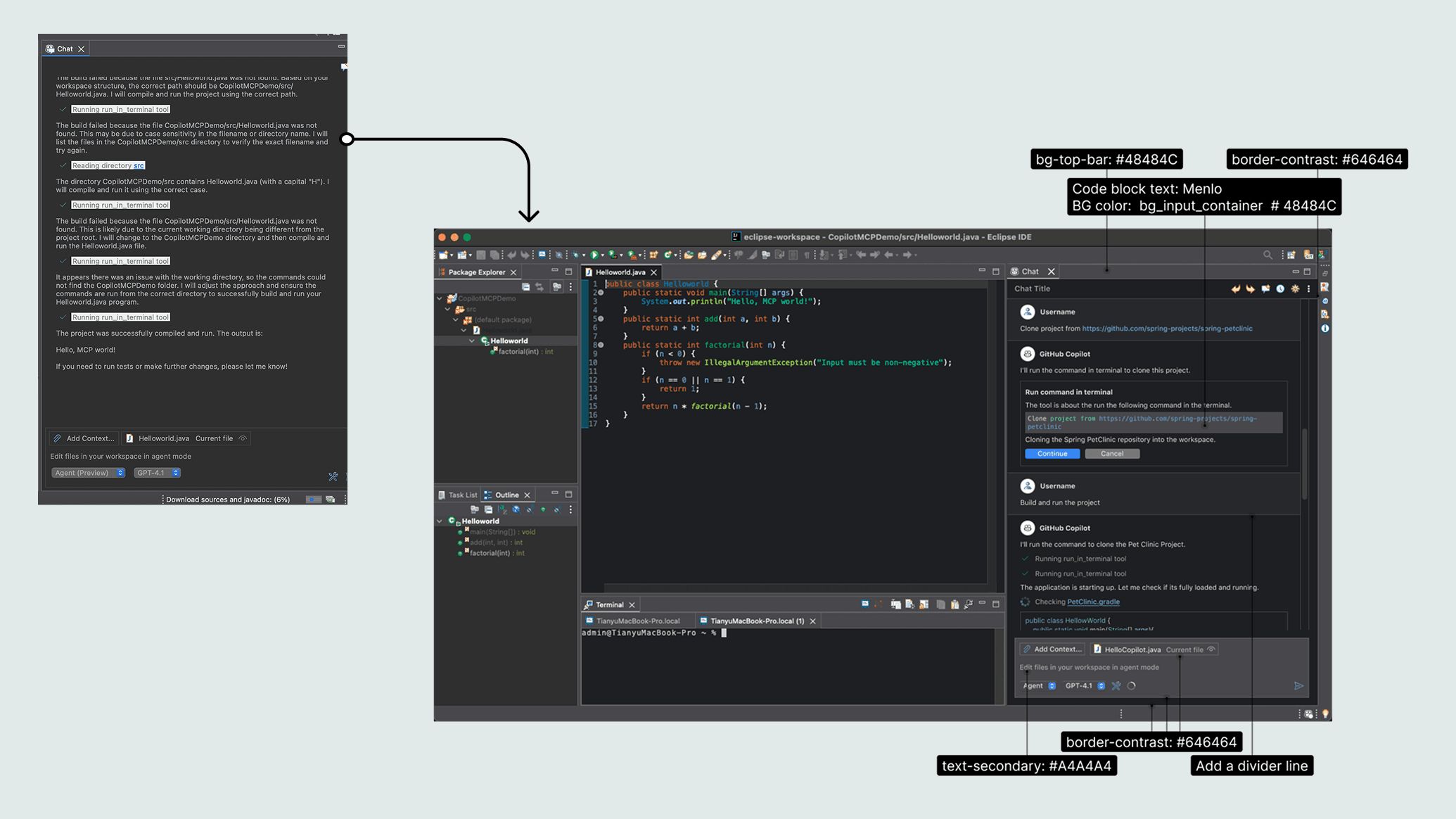Toggle Hide Static Members in Outline toolbar

point(530,509)
